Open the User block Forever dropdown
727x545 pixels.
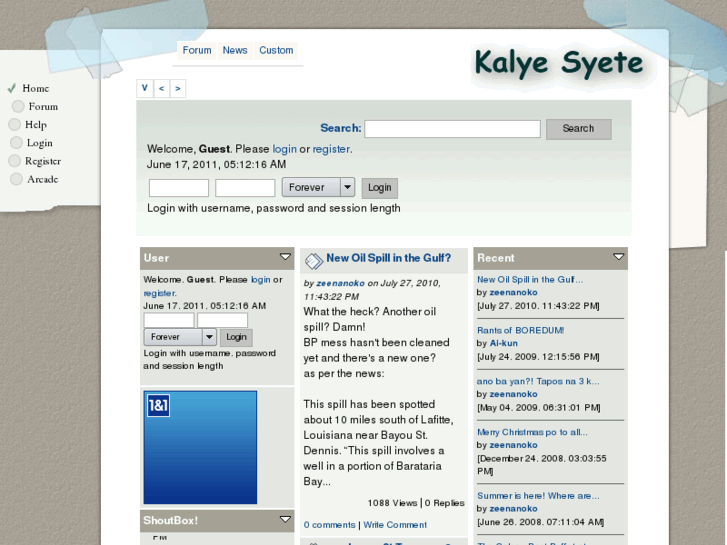pyautogui.click(x=180, y=337)
